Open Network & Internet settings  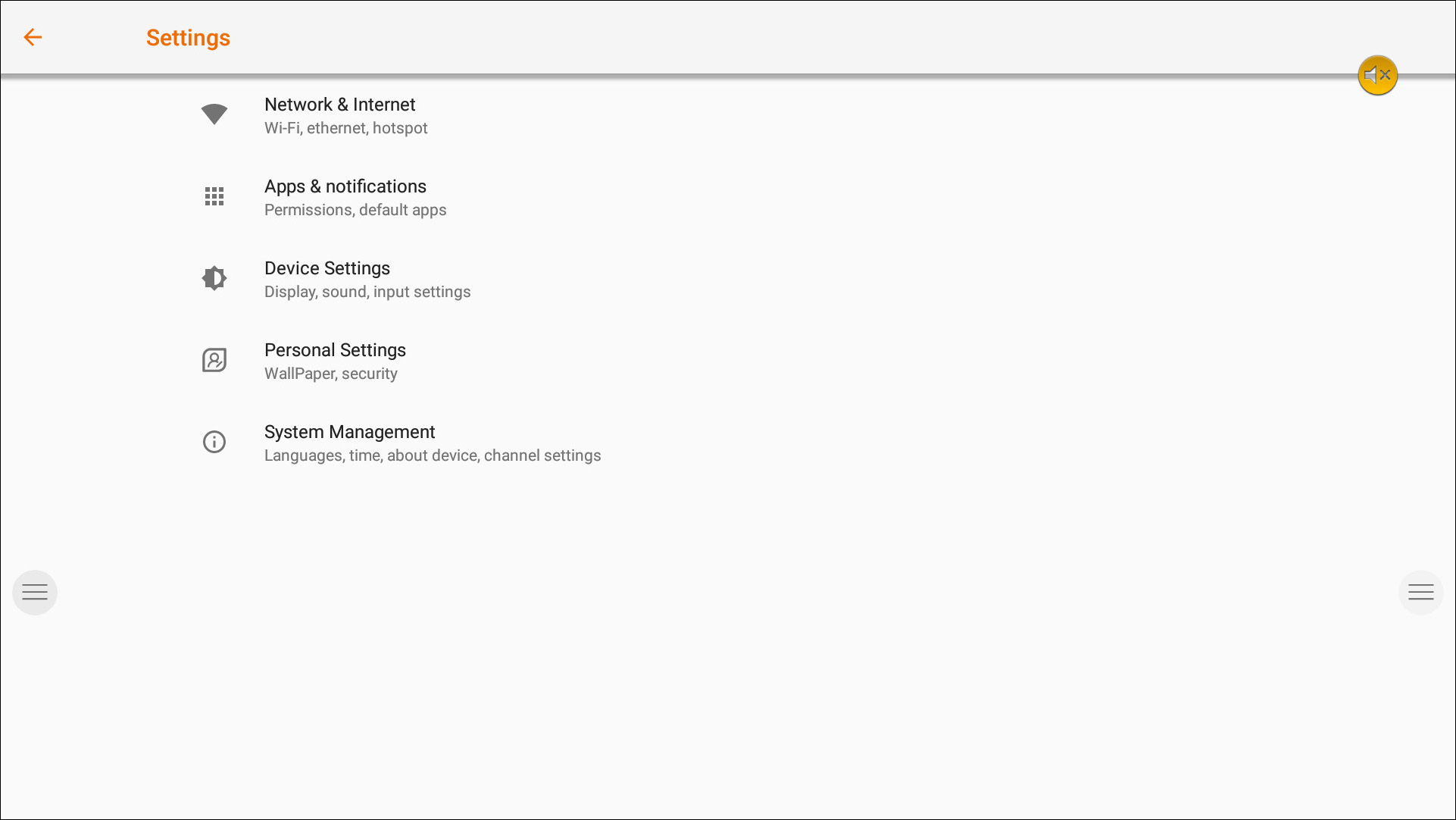339,105
